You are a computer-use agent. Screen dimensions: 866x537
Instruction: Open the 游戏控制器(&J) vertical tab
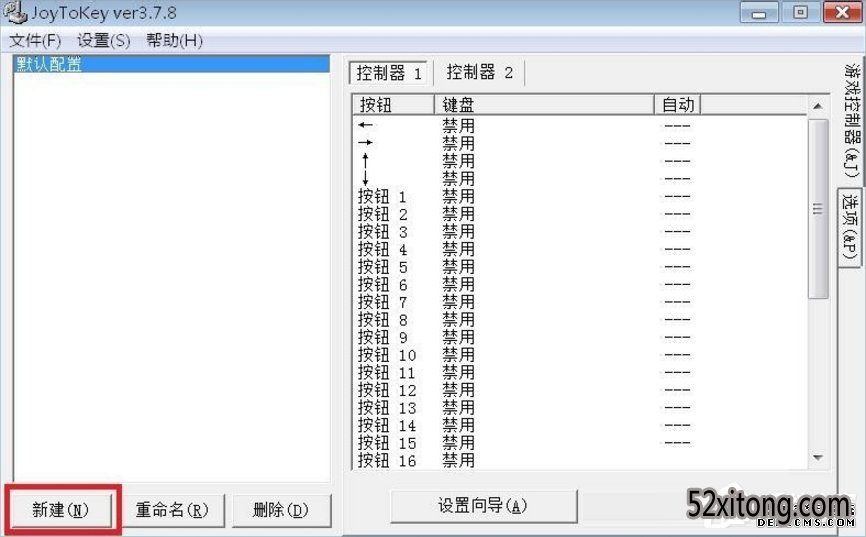[852, 120]
